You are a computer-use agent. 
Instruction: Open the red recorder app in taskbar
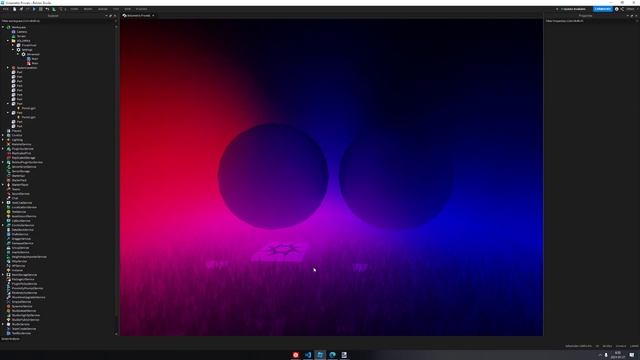point(296,355)
